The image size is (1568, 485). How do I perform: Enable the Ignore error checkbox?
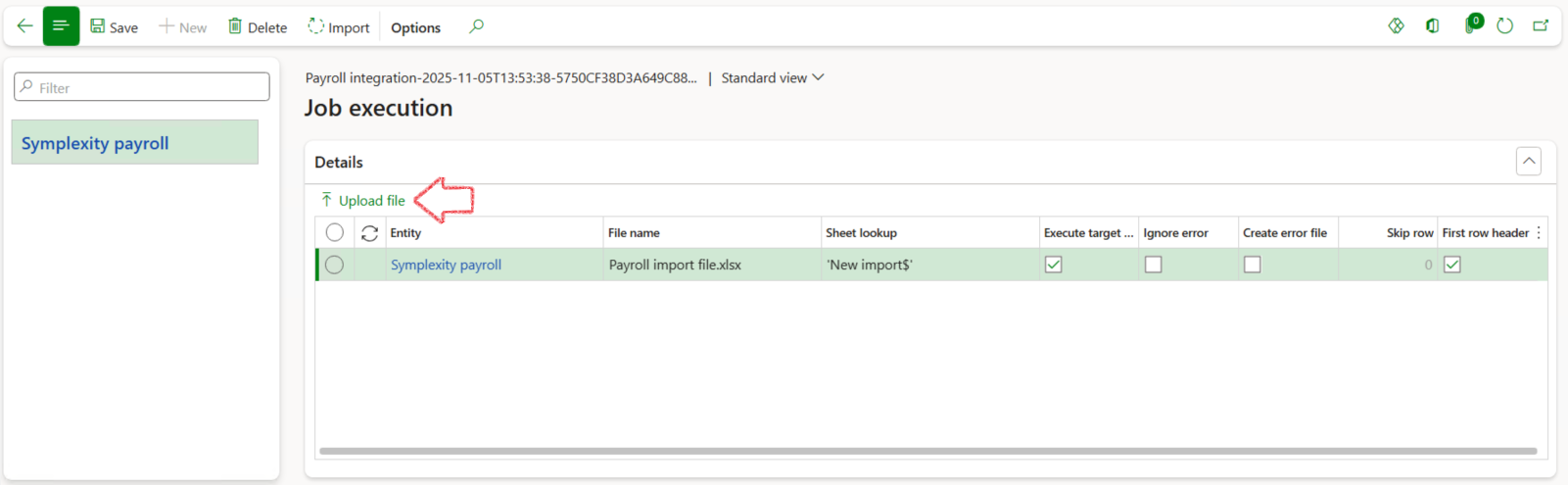click(x=1154, y=265)
